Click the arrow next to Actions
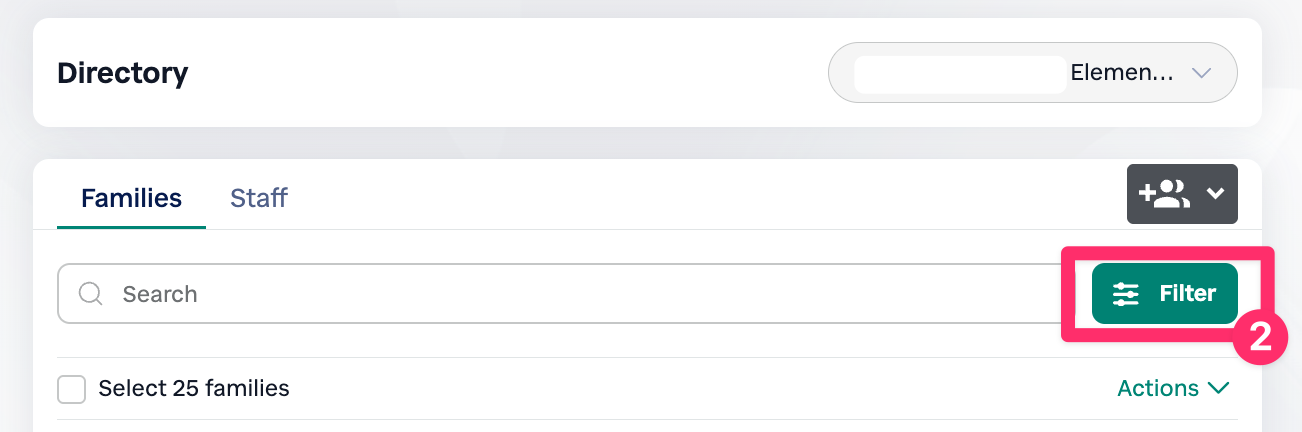 click(x=1218, y=388)
